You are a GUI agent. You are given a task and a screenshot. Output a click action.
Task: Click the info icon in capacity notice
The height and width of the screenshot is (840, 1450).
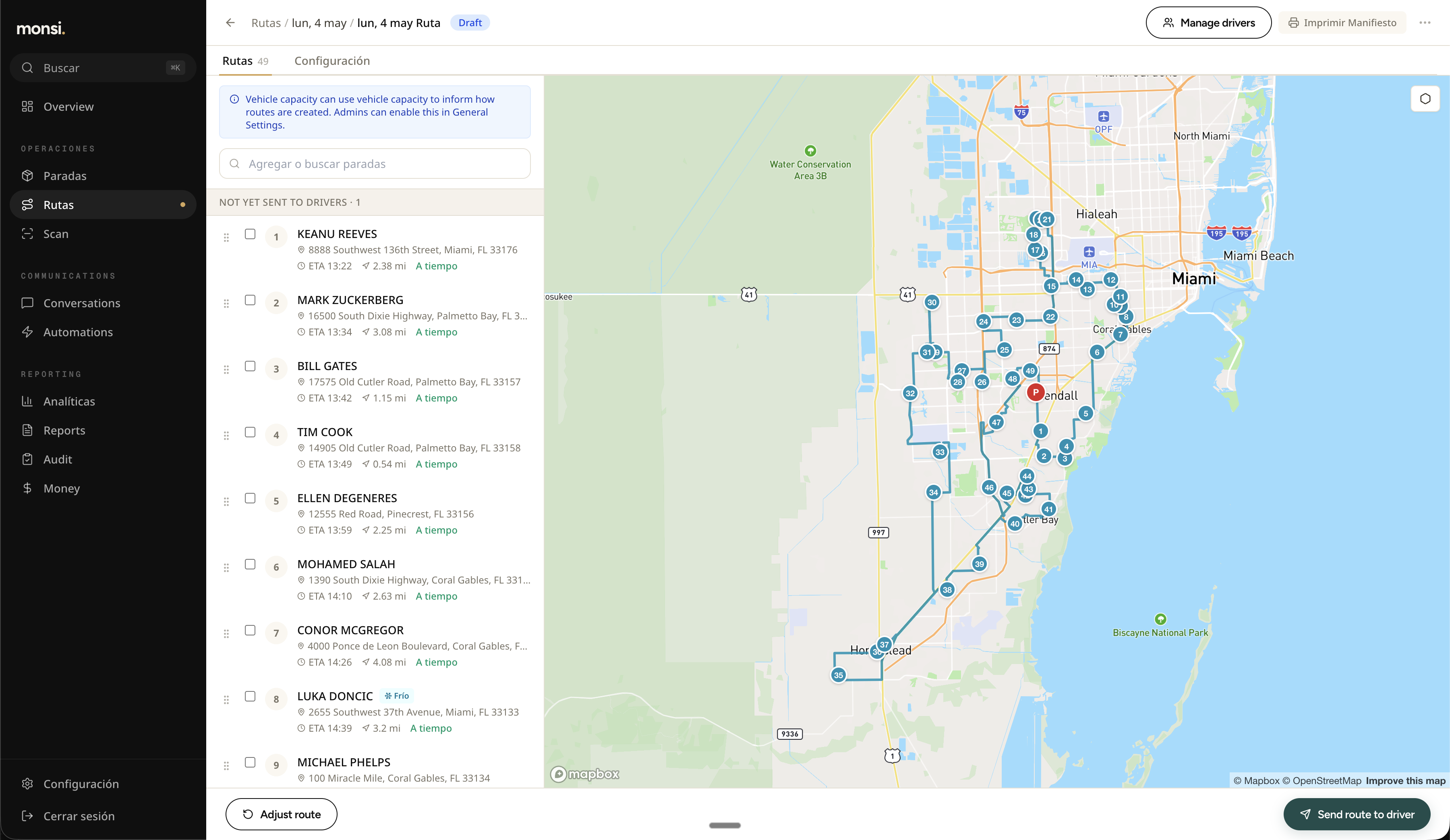[x=234, y=99]
